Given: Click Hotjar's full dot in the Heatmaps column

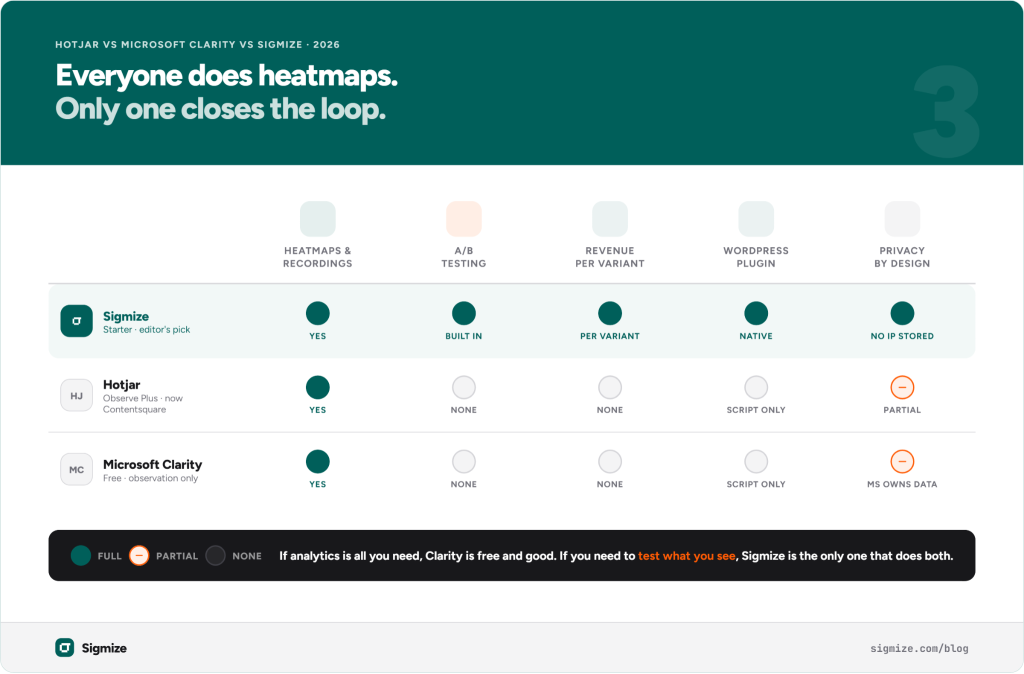Looking at the screenshot, I should (x=317, y=387).
